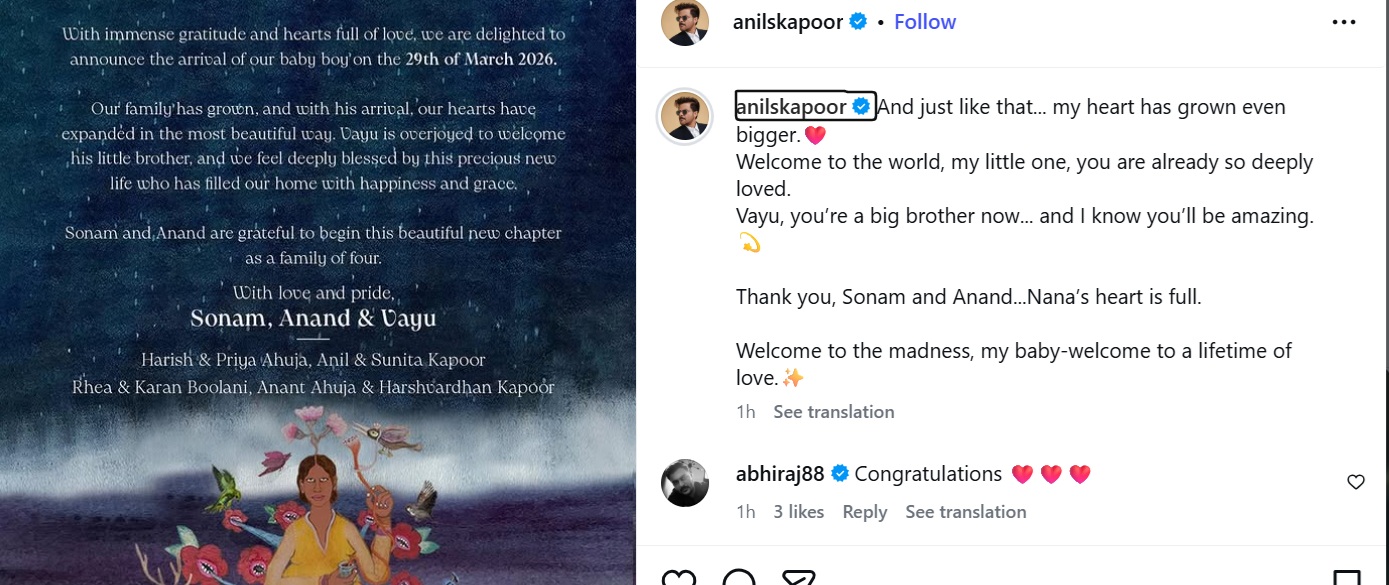Open anilskapoor's avatar beside the caption

tap(685, 117)
